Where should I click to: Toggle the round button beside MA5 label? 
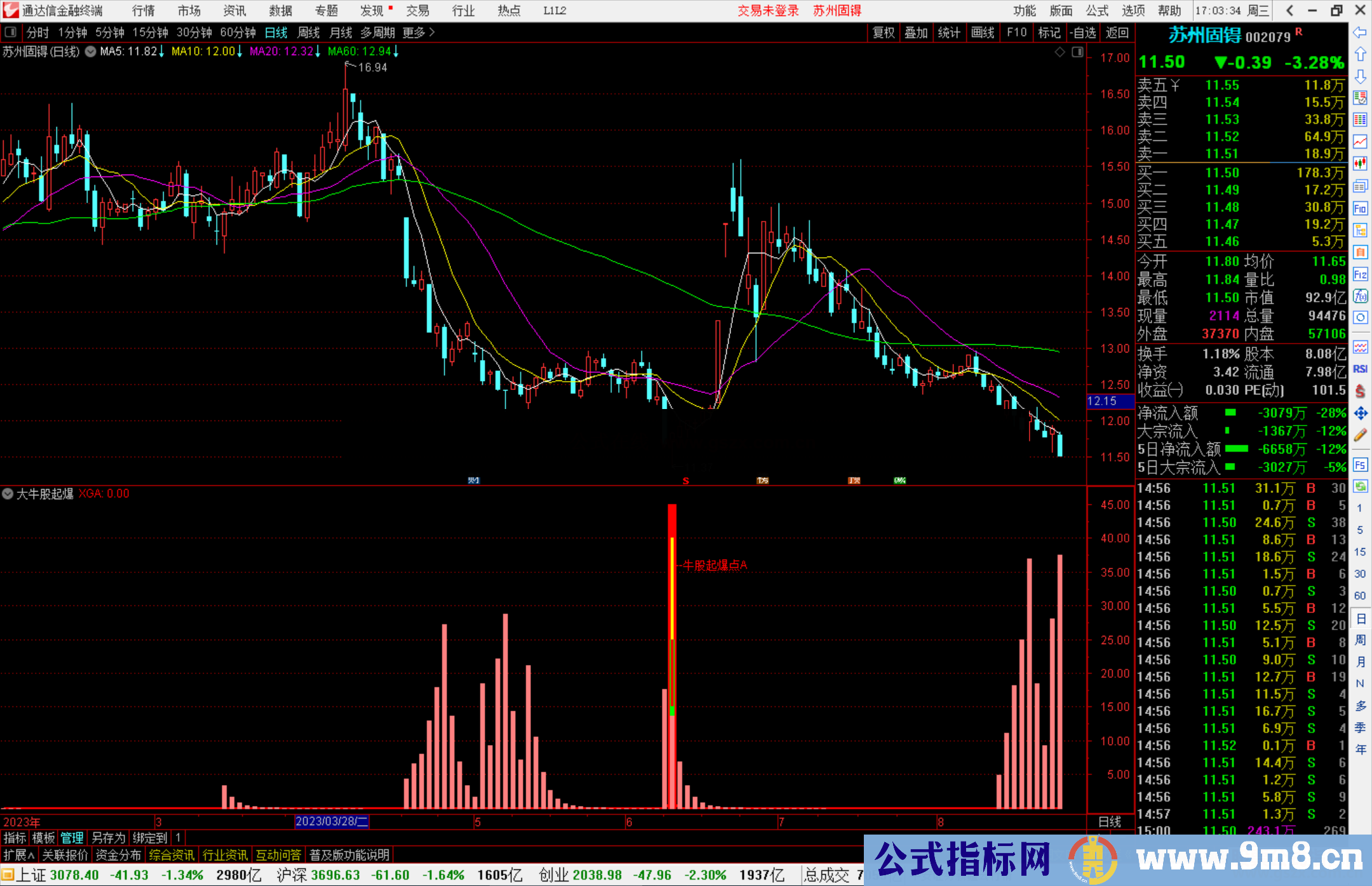point(90,51)
